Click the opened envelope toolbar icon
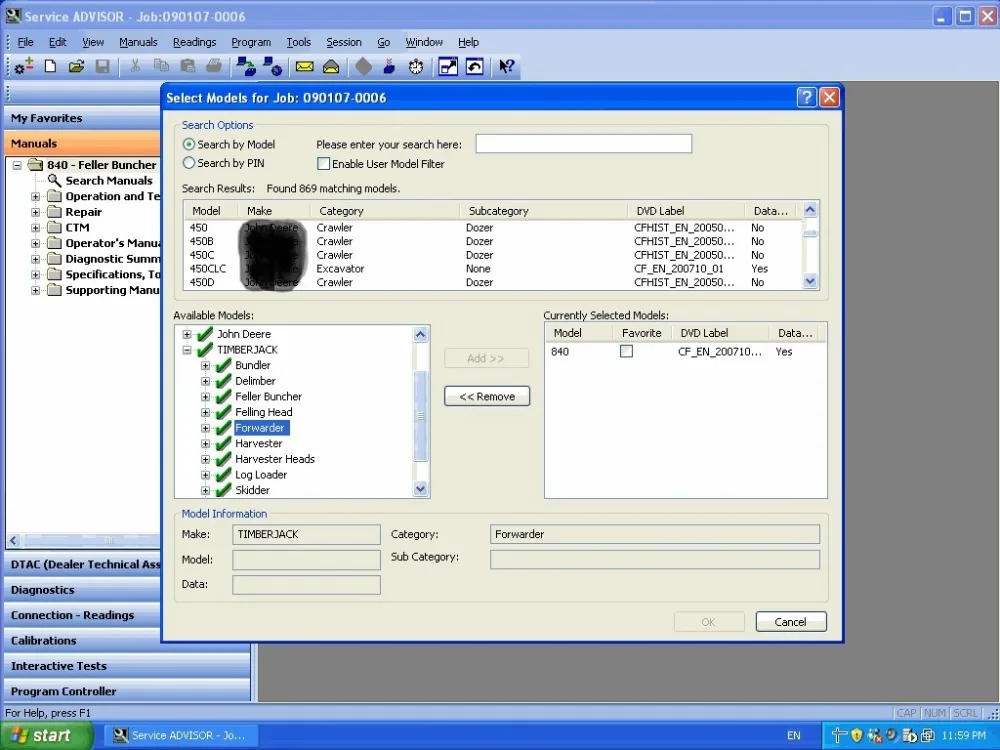Image resolution: width=1000 pixels, height=750 pixels. [x=330, y=67]
